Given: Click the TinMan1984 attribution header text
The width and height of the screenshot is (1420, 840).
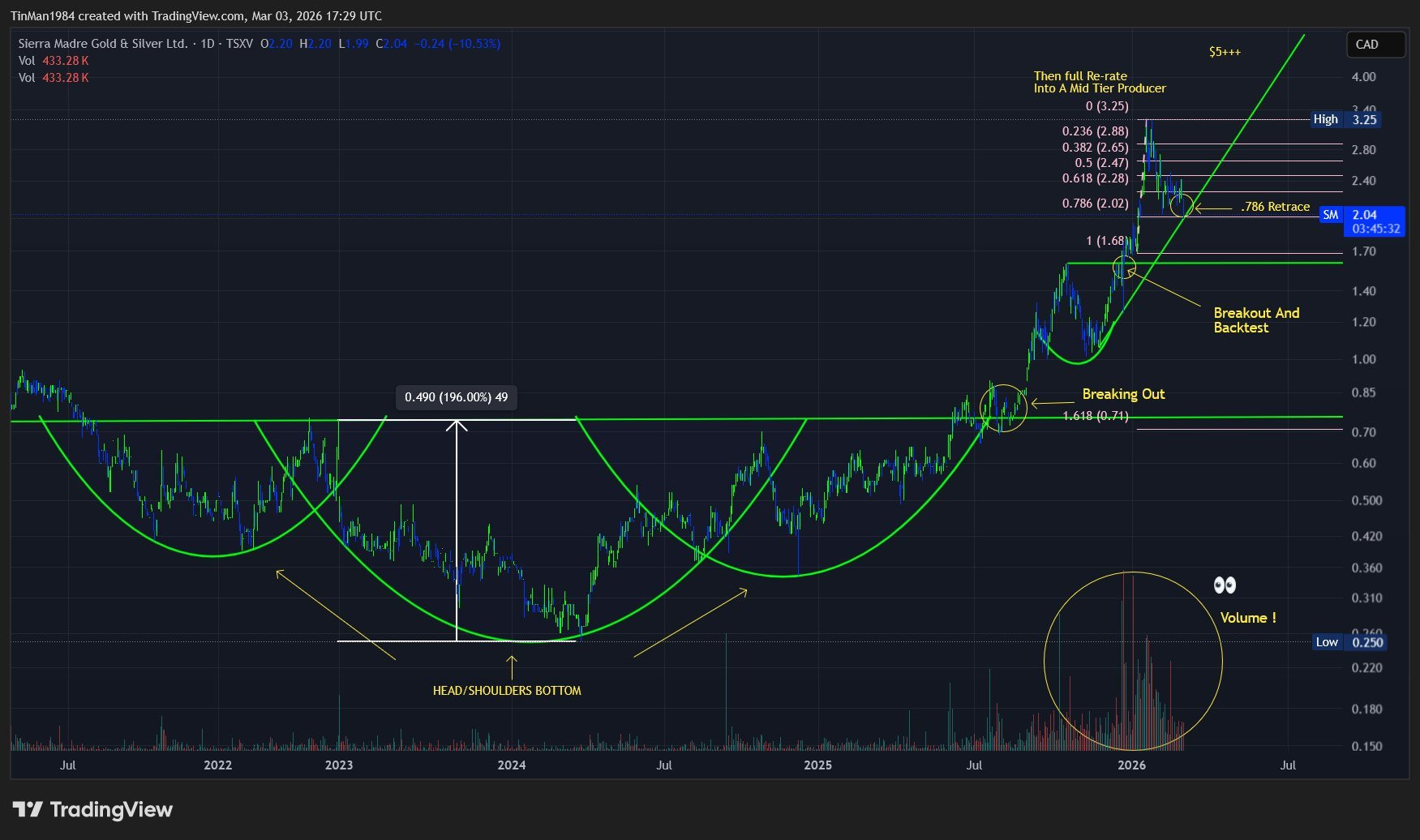Looking at the screenshot, I should [196, 16].
